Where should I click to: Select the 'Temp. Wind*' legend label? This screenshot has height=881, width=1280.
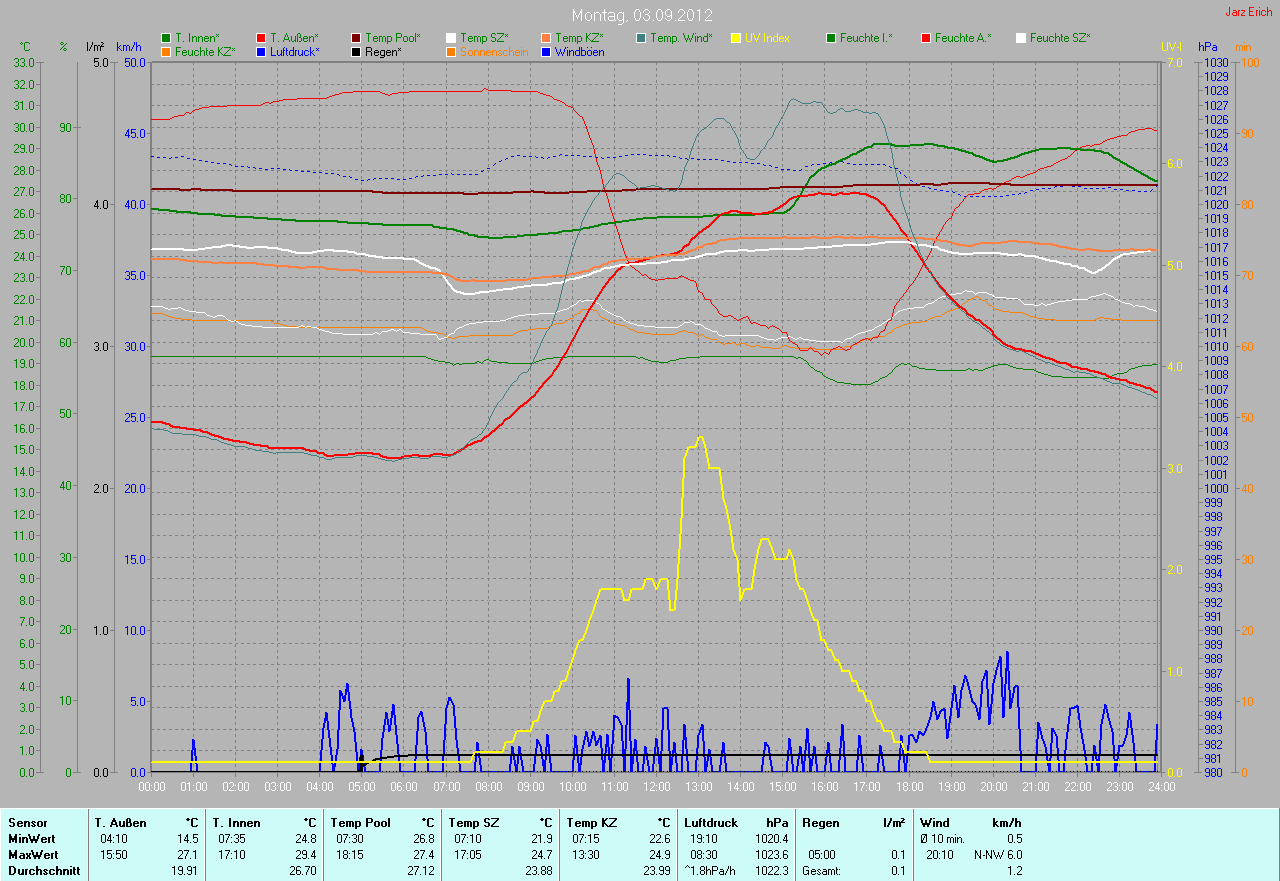[x=681, y=38]
